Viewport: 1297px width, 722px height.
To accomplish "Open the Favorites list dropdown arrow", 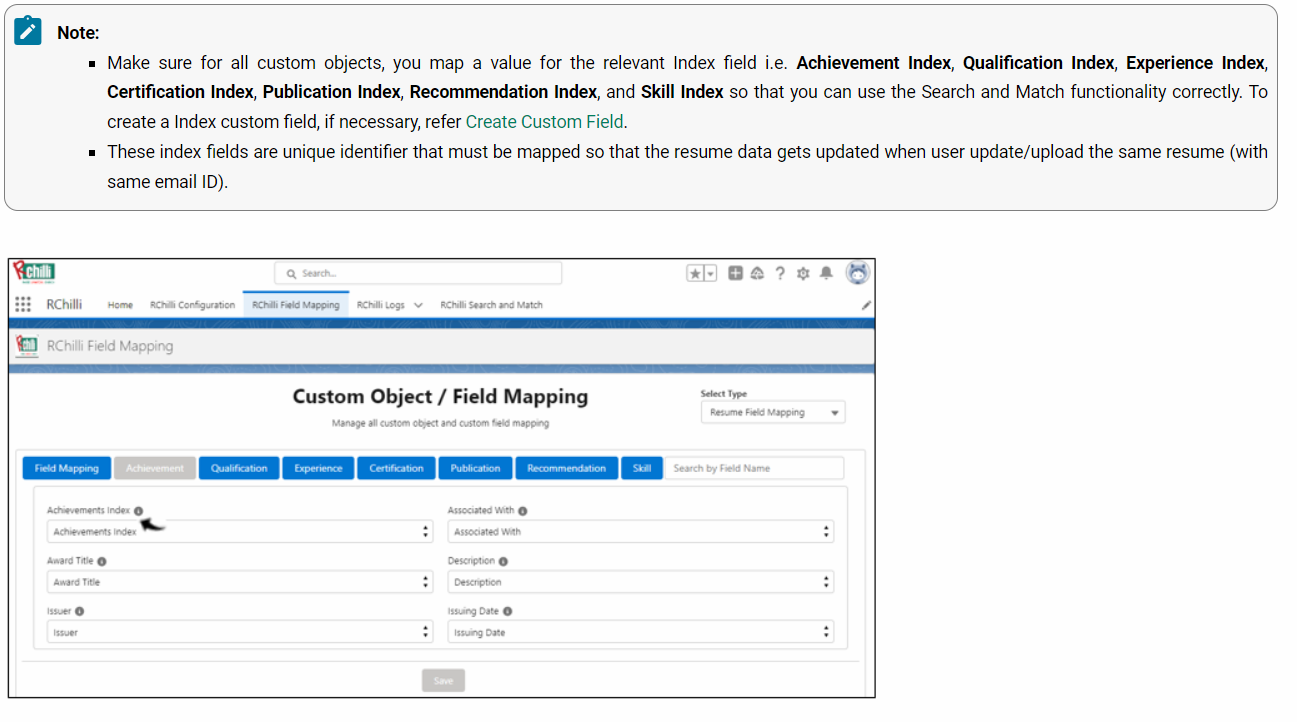I will tap(711, 273).
